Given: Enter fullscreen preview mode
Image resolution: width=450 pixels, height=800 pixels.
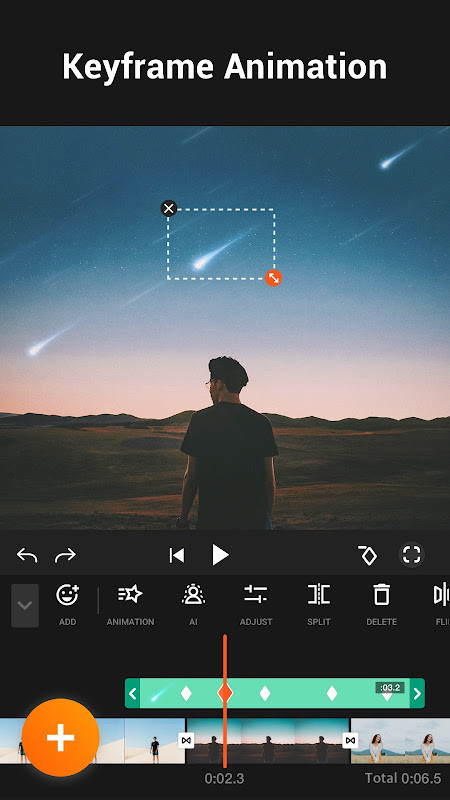Looking at the screenshot, I should pyautogui.click(x=411, y=555).
